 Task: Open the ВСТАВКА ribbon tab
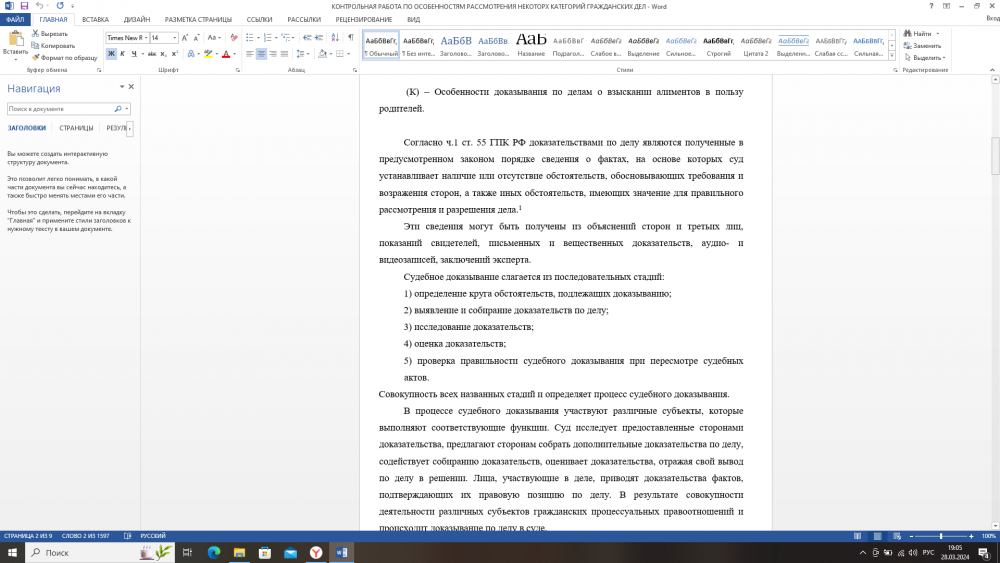point(96,19)
